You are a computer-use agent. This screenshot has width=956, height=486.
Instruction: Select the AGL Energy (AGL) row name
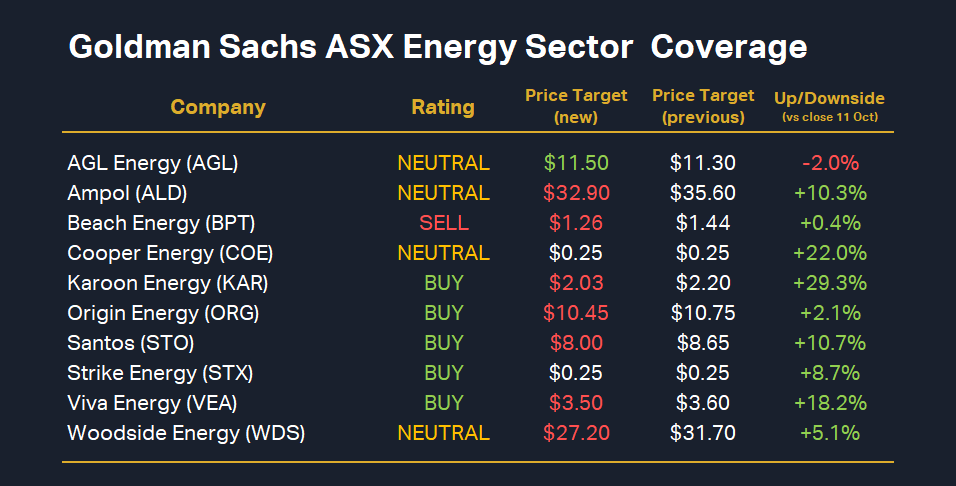(x=152, y=163)
